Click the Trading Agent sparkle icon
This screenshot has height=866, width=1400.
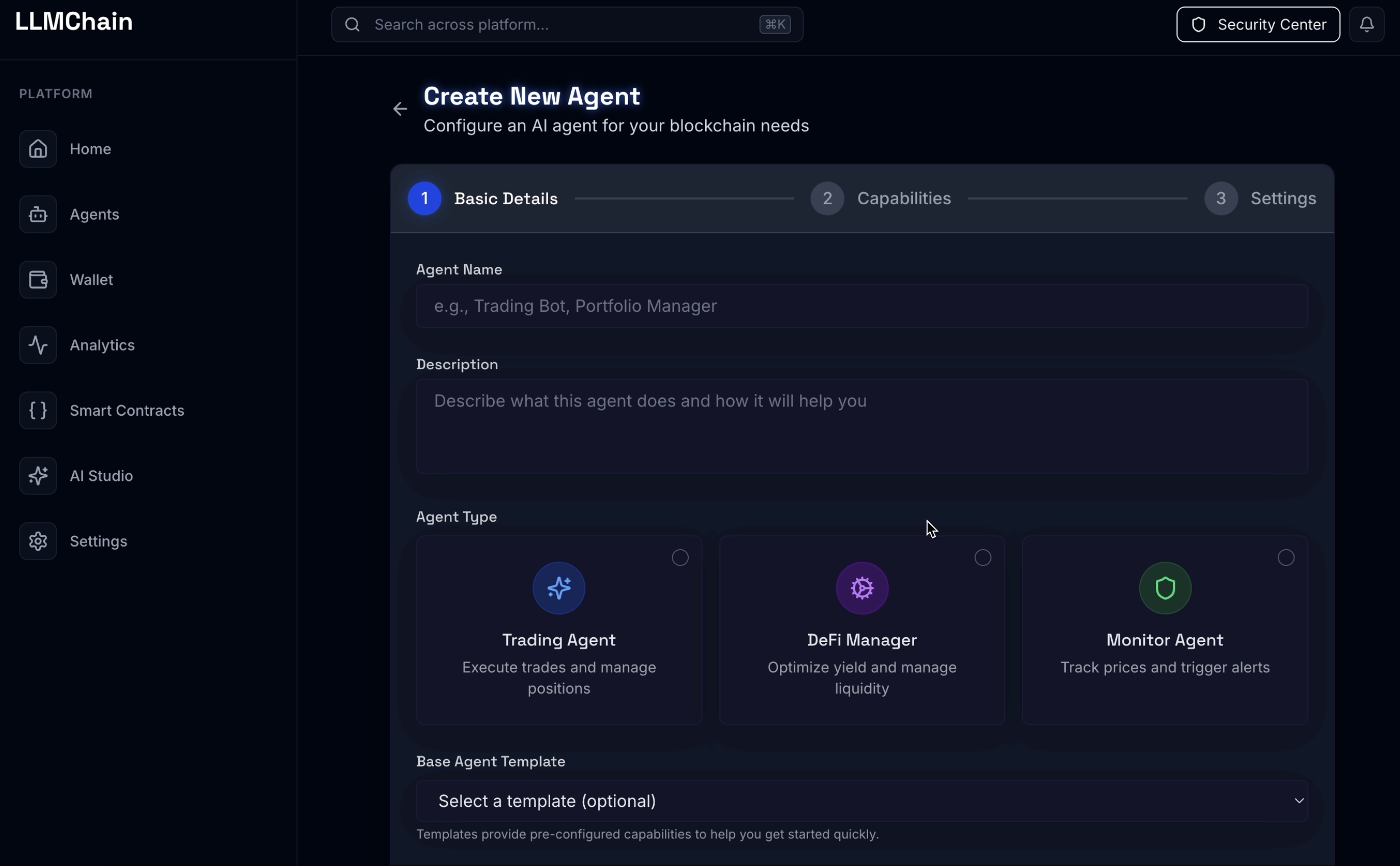tap(558, 588)
